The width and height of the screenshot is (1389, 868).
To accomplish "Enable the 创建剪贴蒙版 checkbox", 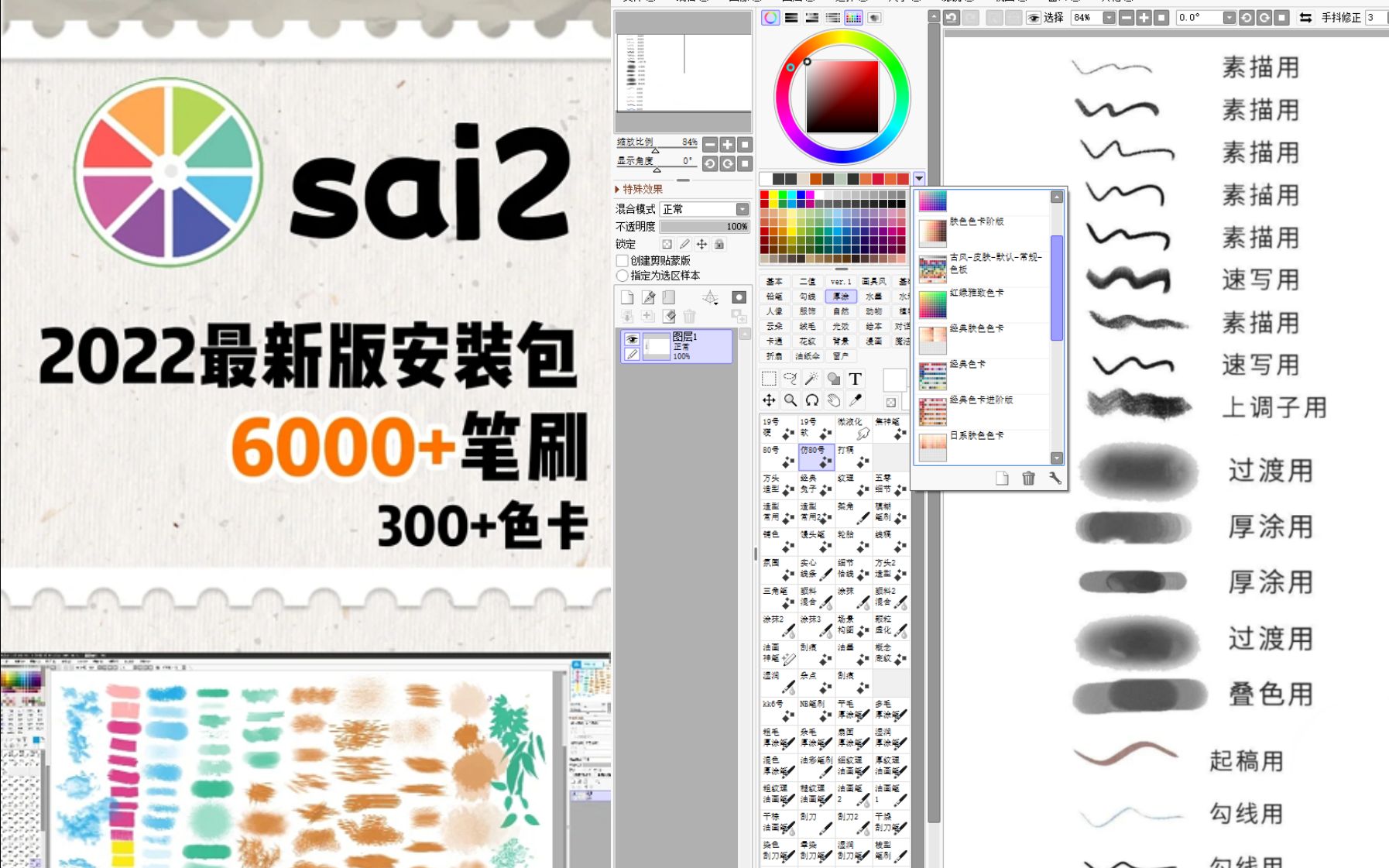I will click(x=622, y=262).
